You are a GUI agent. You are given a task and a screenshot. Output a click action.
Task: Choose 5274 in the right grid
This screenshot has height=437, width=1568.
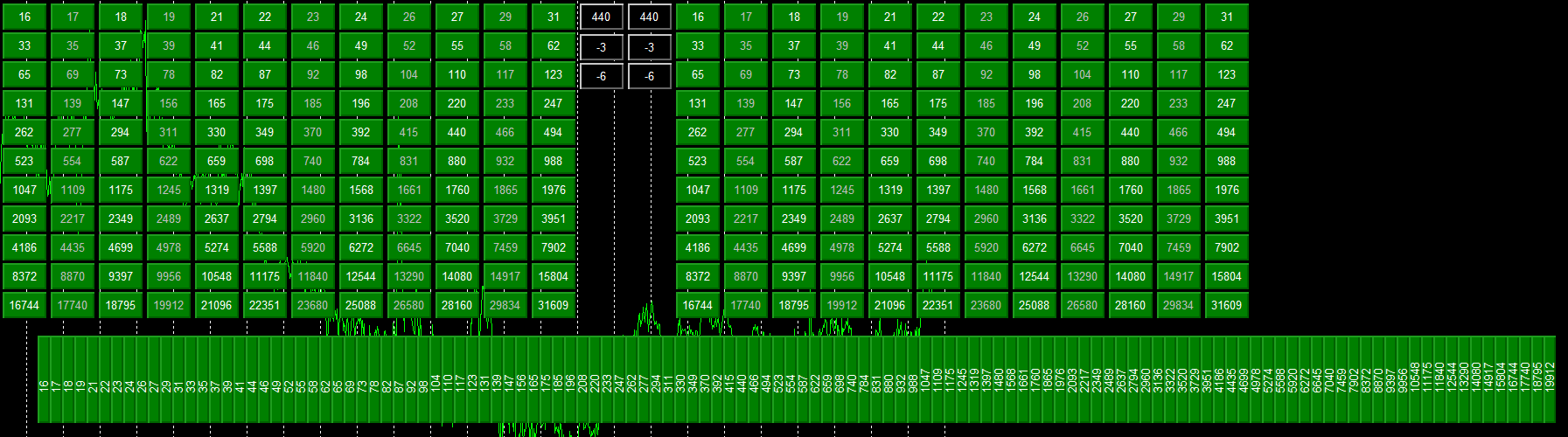click(890, 247)
